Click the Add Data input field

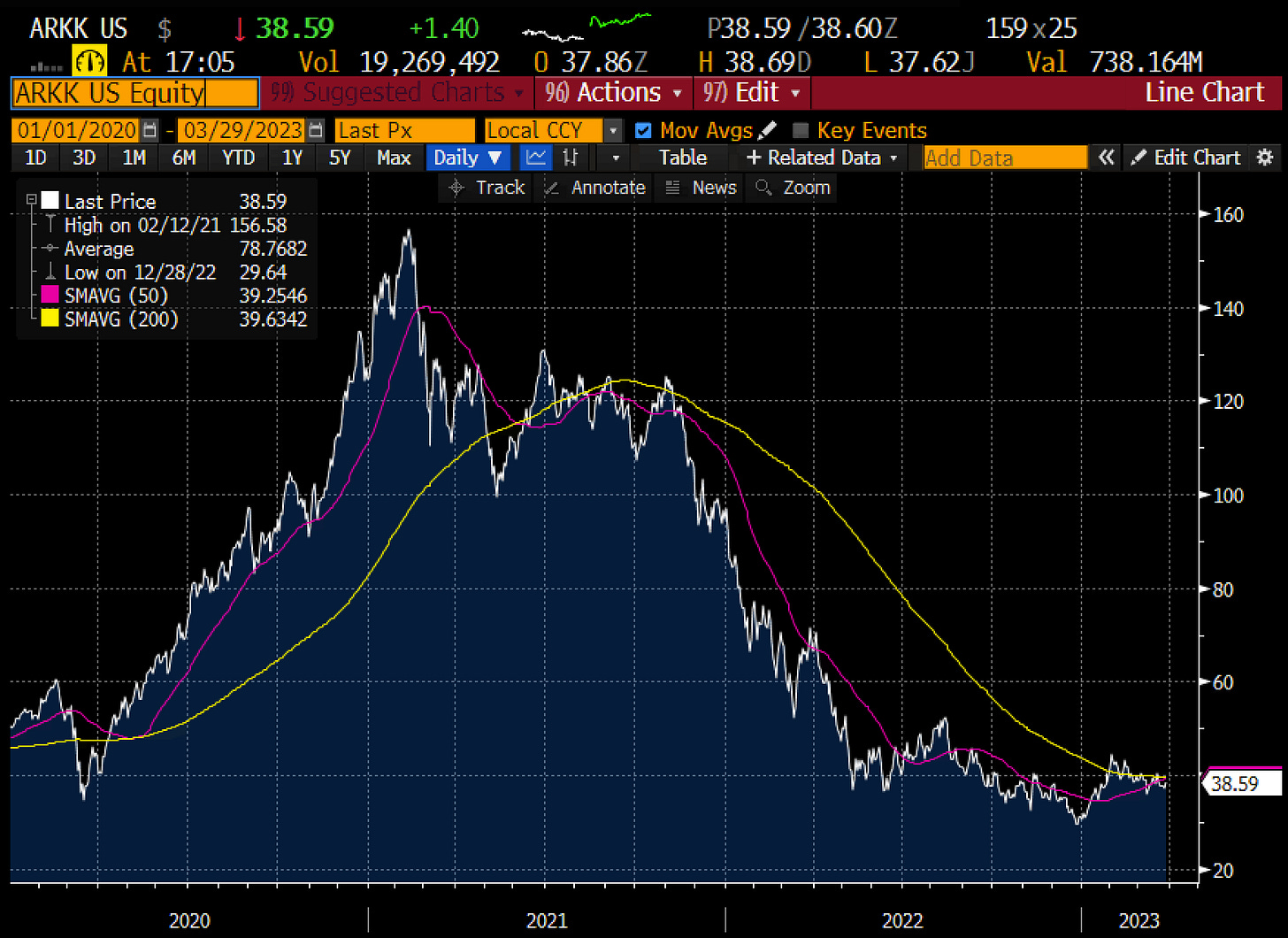(1004, 158)
